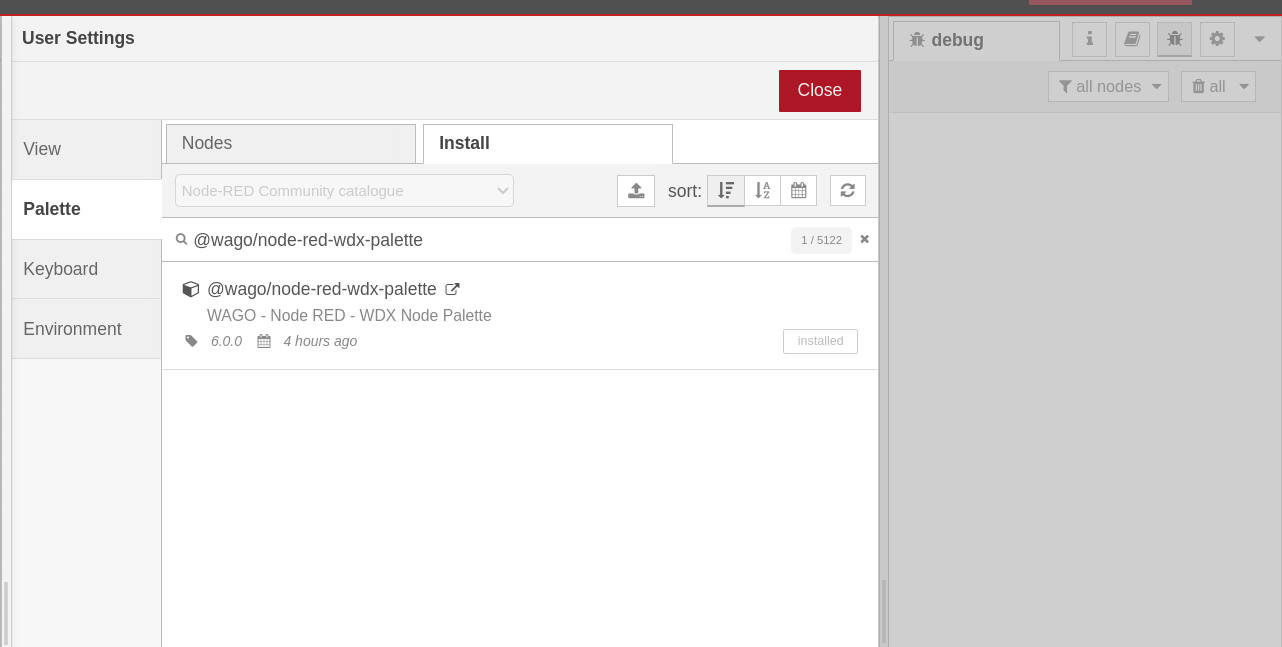Open the all nodes filter dropdown
This screenshot has width=1282, height=647.
1108,86
